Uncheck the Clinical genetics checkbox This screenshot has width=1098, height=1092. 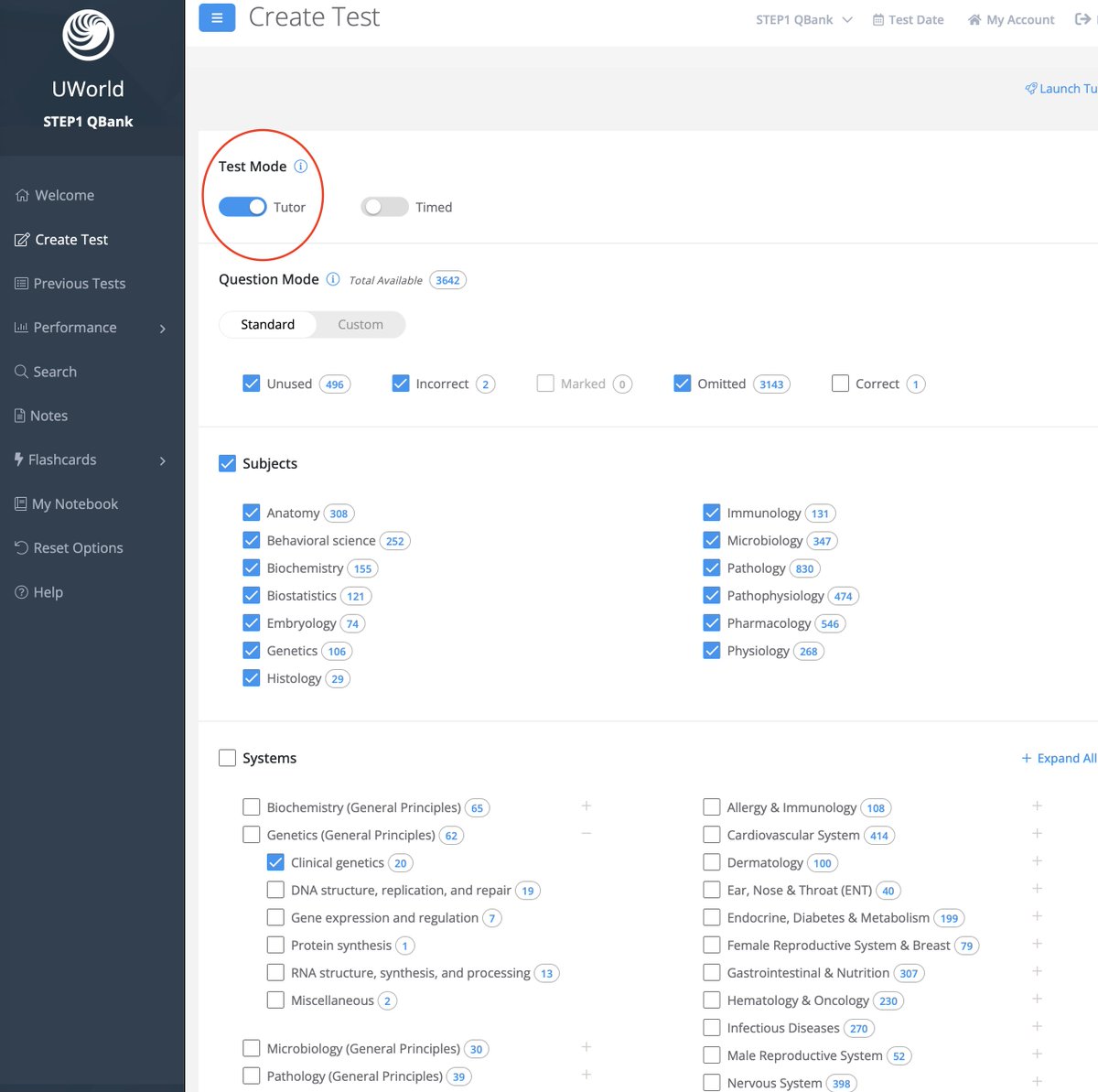pyautogui.click(x=275, y=862)
